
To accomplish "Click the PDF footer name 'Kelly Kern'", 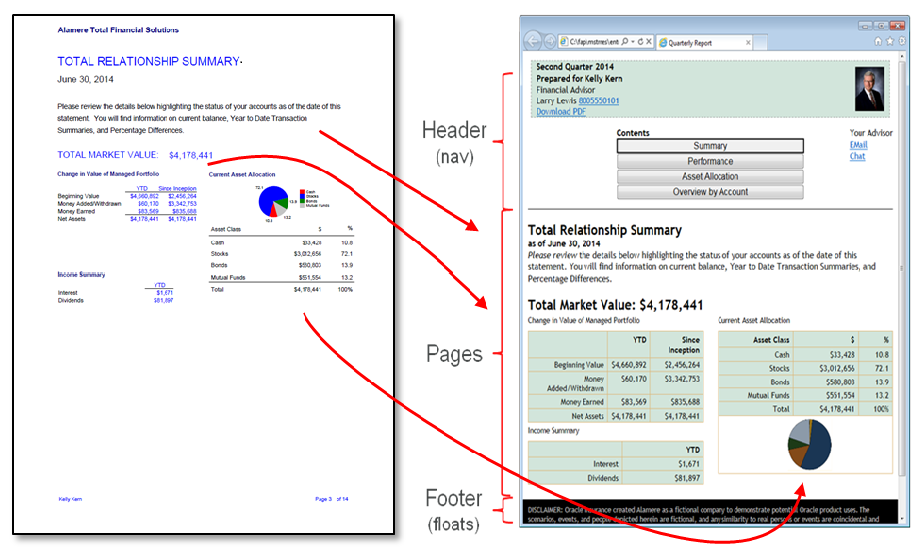I will (x=70, y=499).
